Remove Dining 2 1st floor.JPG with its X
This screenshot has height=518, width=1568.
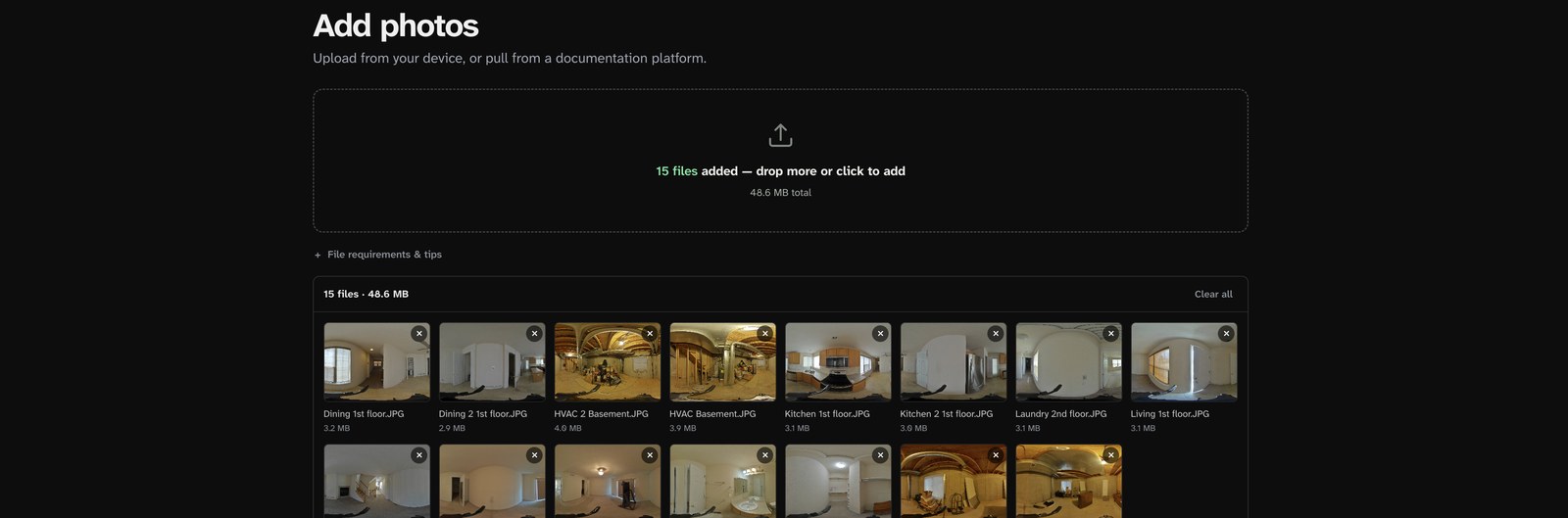tap(534, 334)
